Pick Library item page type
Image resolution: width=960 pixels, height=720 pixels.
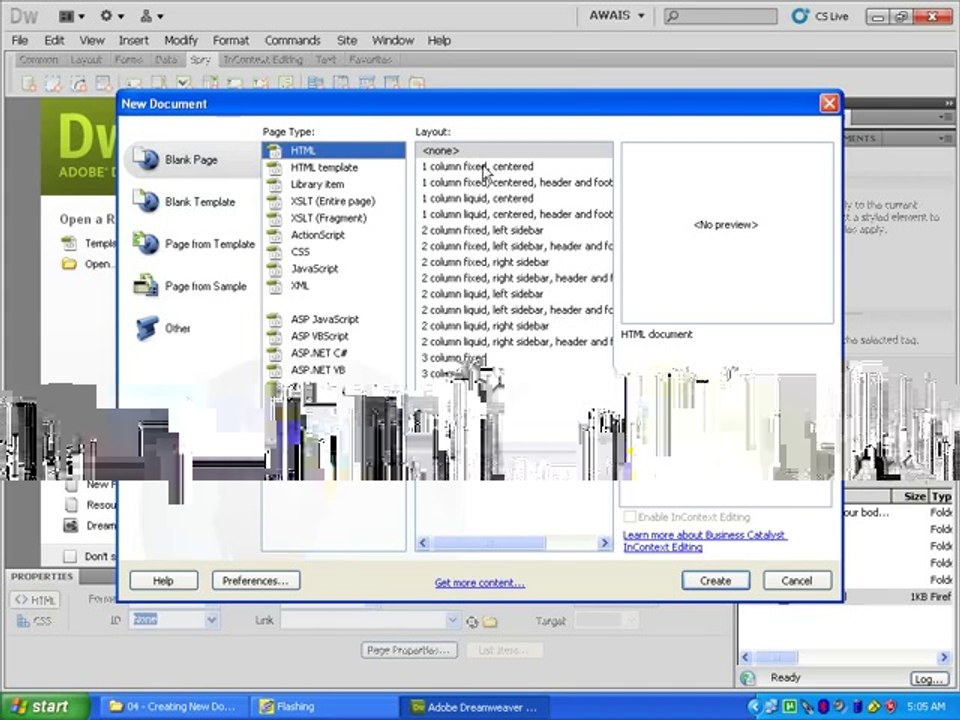click(x=317, y=184)
